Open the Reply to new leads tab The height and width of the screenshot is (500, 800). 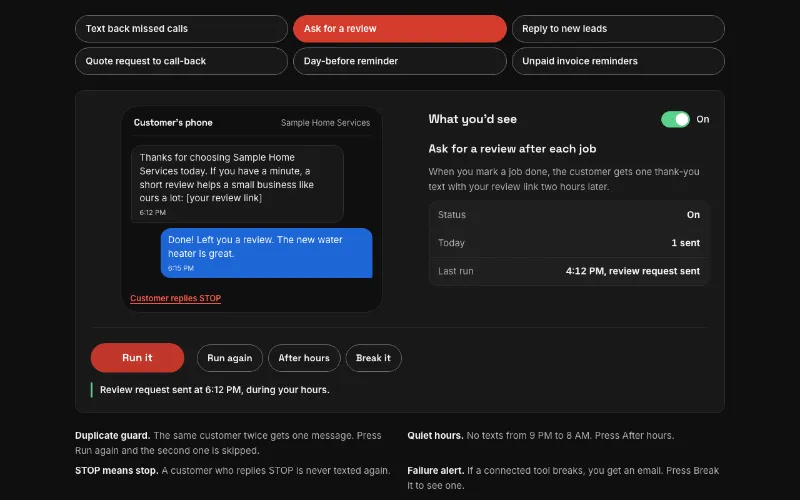point(618,29)
